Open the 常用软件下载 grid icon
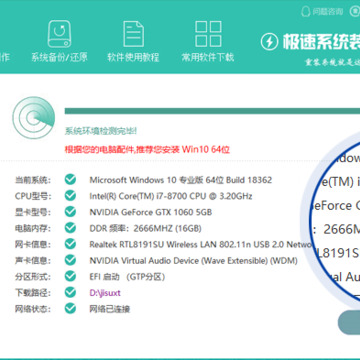Screen dimensions: 360x360 pyautogui.click(x=208, y=33)
